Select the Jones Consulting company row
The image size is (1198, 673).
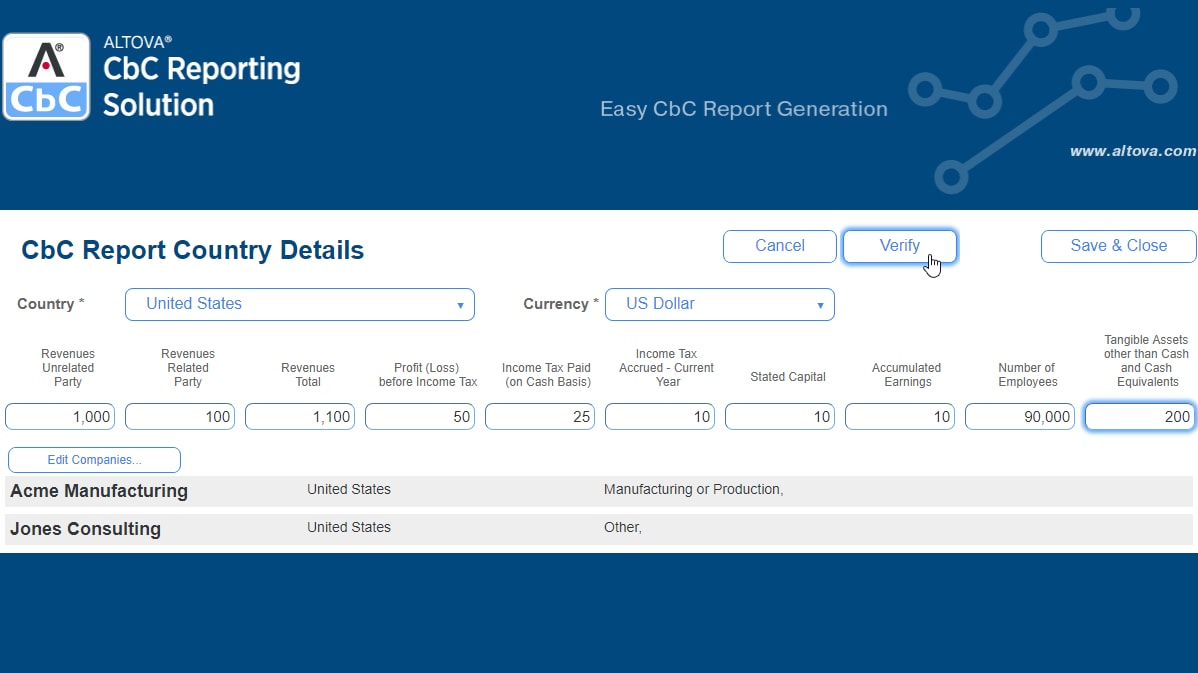pos(599,529)
